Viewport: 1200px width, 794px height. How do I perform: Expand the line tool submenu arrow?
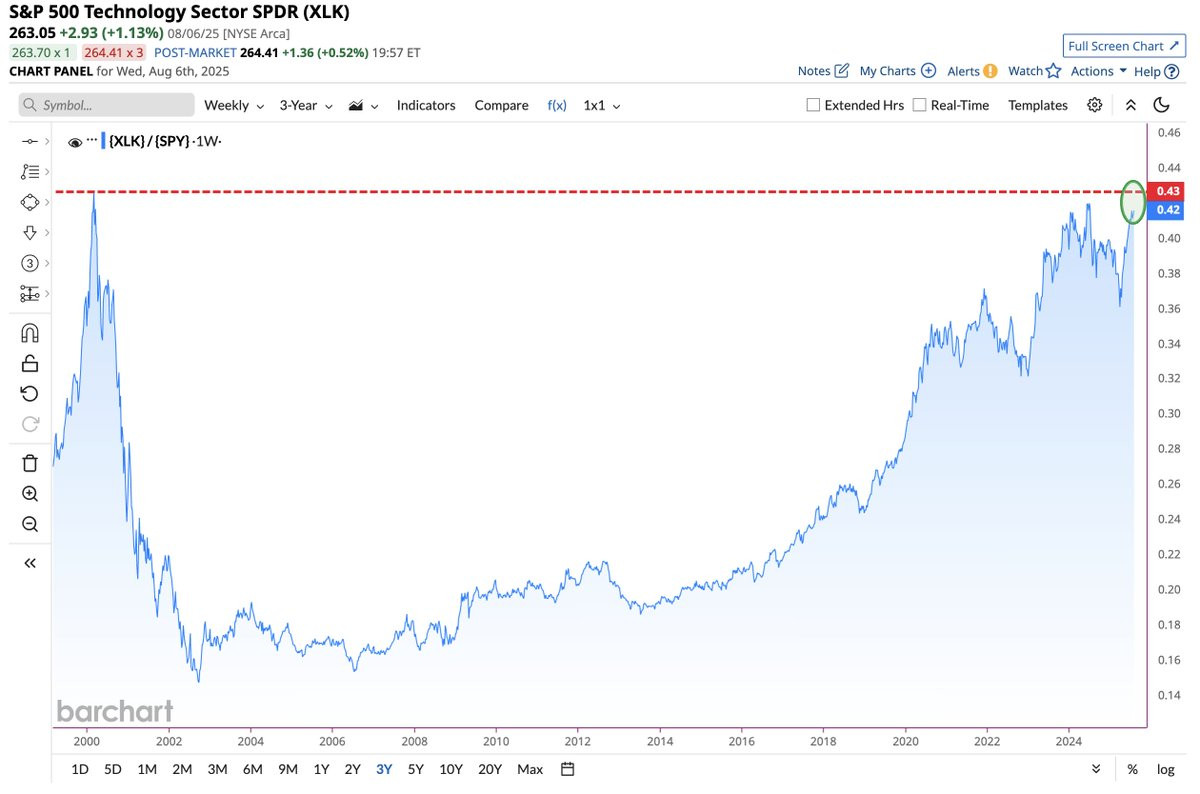(47, 142)
